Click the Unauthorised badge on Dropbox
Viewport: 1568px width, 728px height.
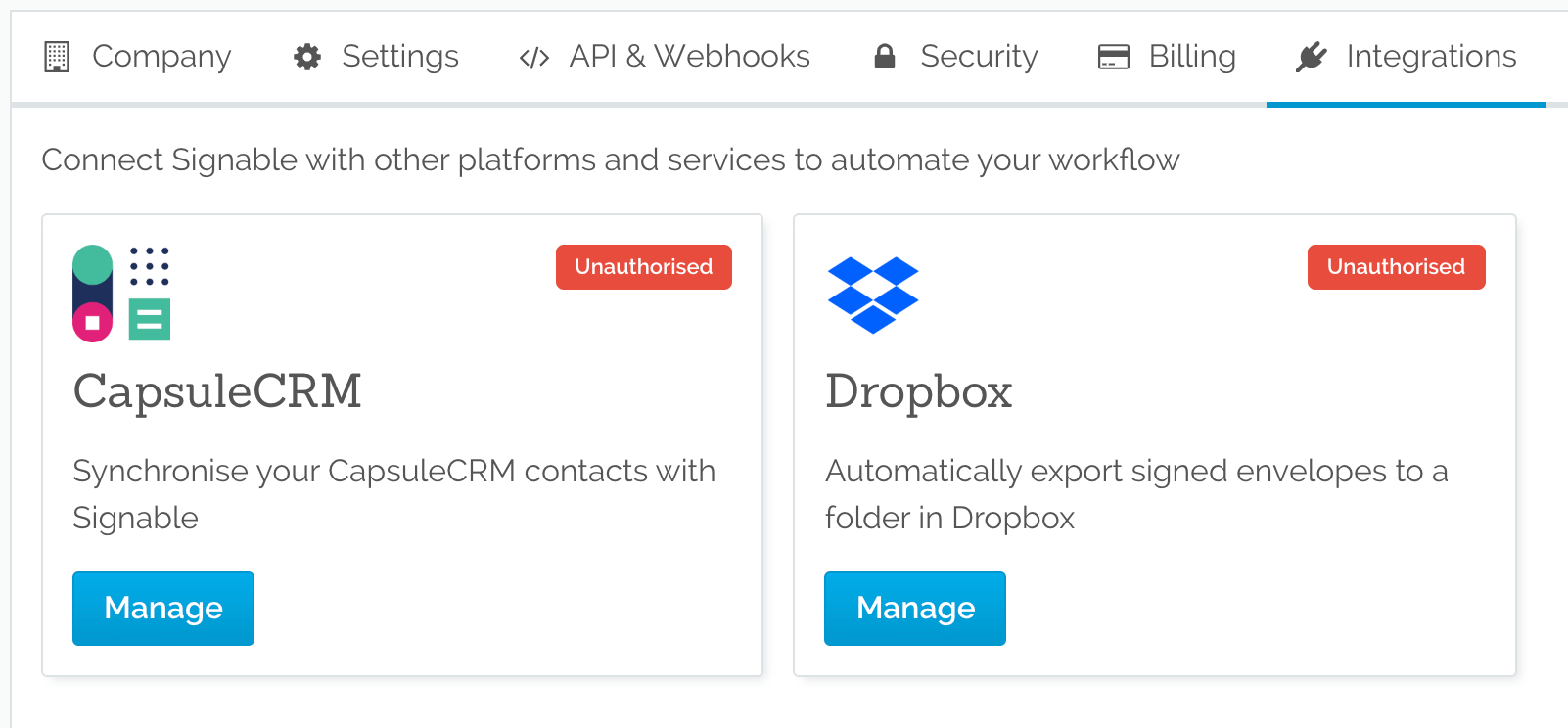(x=1396, y=267)
